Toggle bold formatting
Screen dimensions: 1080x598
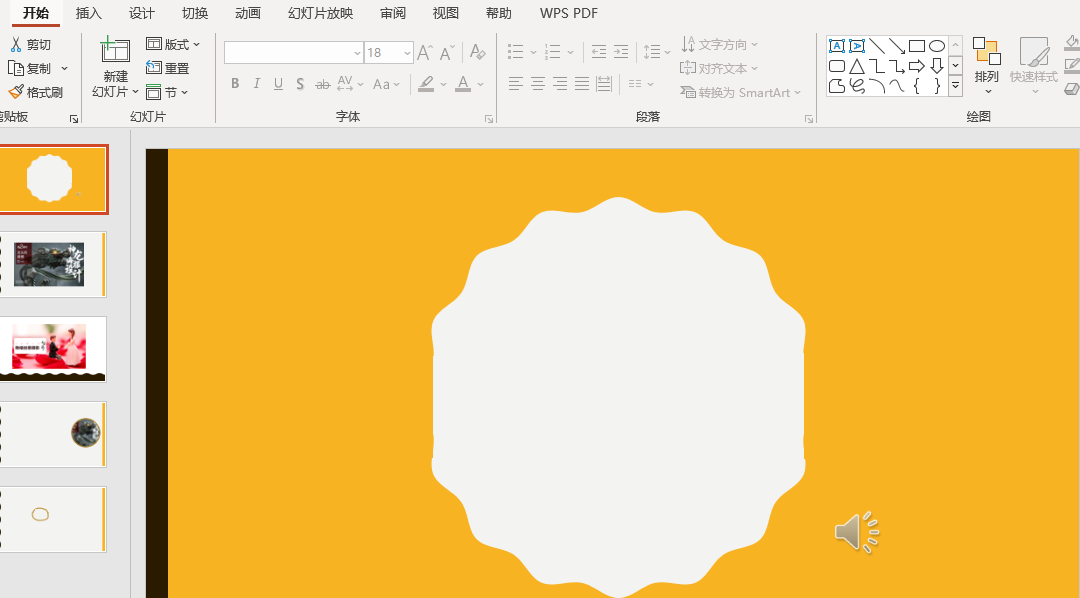(x=234, y=83)
